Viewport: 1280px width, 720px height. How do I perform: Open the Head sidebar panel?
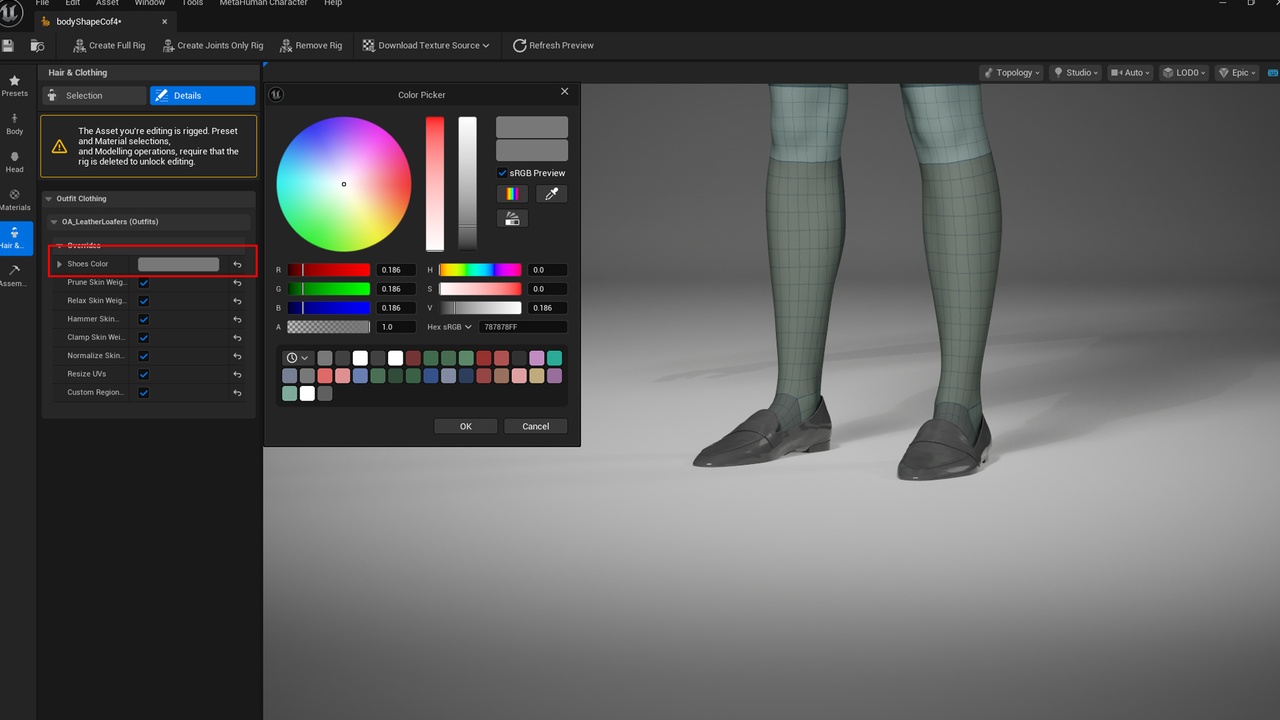14,162
